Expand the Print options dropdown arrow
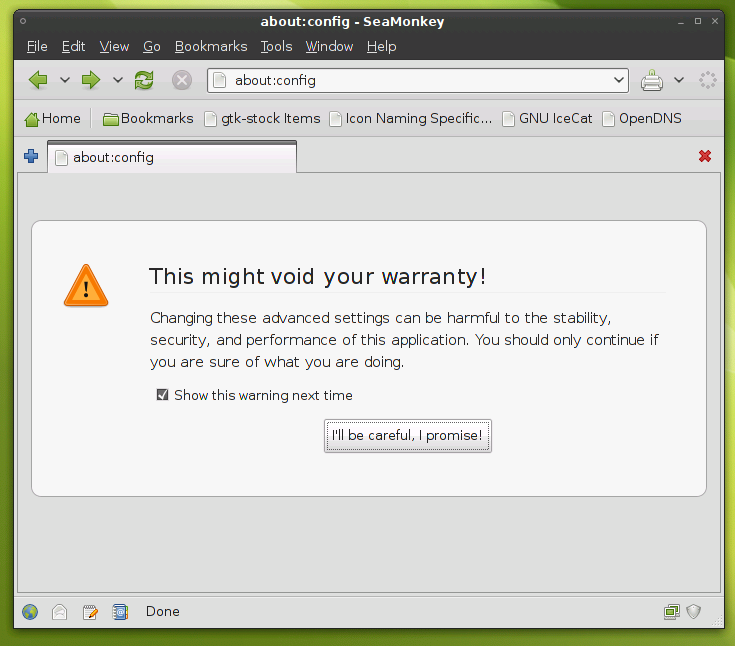The image size is (735, 646). (x=679, y=80)
